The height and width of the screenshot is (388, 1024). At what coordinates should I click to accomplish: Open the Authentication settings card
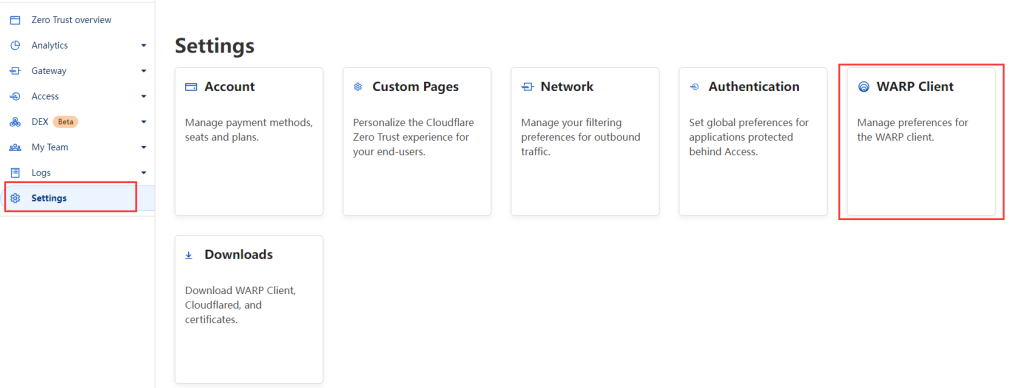[753, 141]
